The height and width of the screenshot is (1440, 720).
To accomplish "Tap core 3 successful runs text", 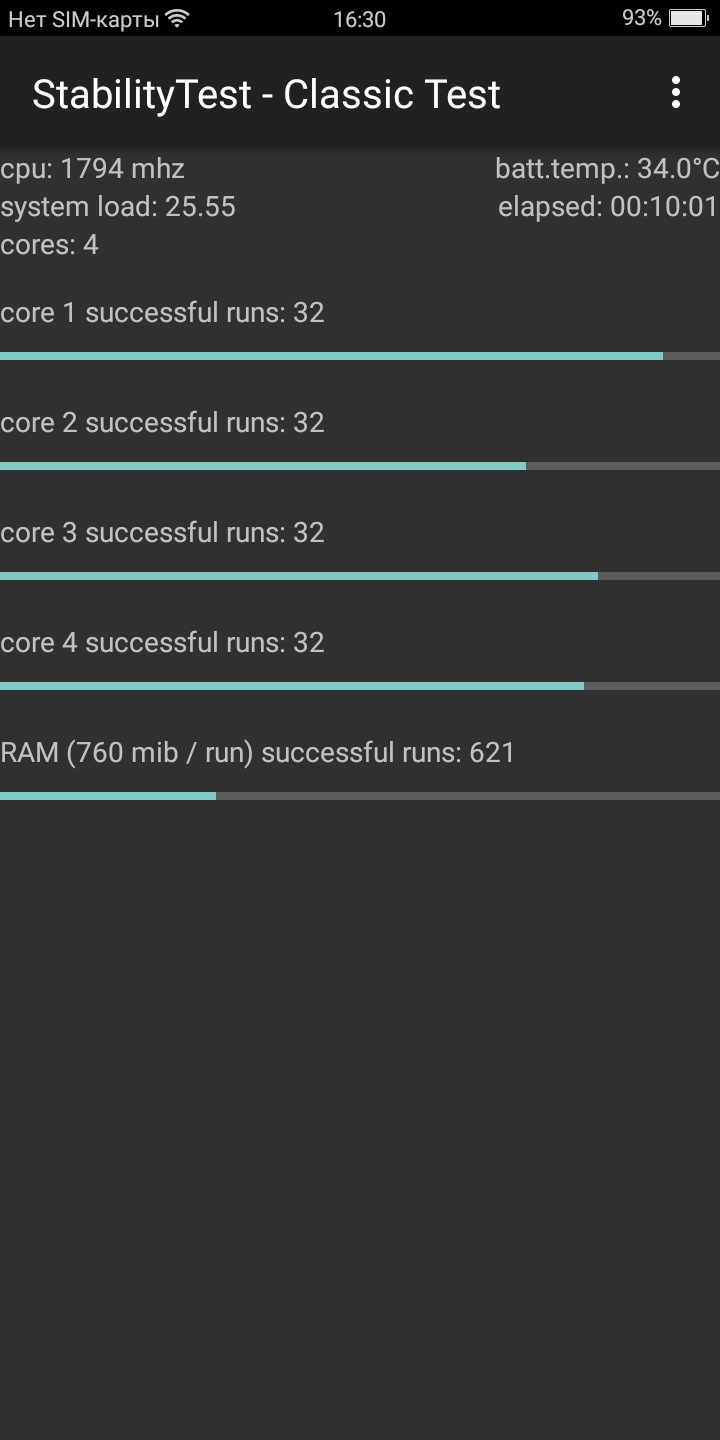I will (163, 533).
